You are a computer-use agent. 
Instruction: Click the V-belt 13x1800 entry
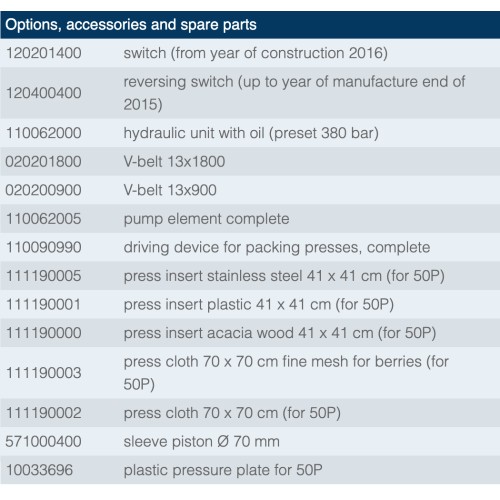[174, 162]
